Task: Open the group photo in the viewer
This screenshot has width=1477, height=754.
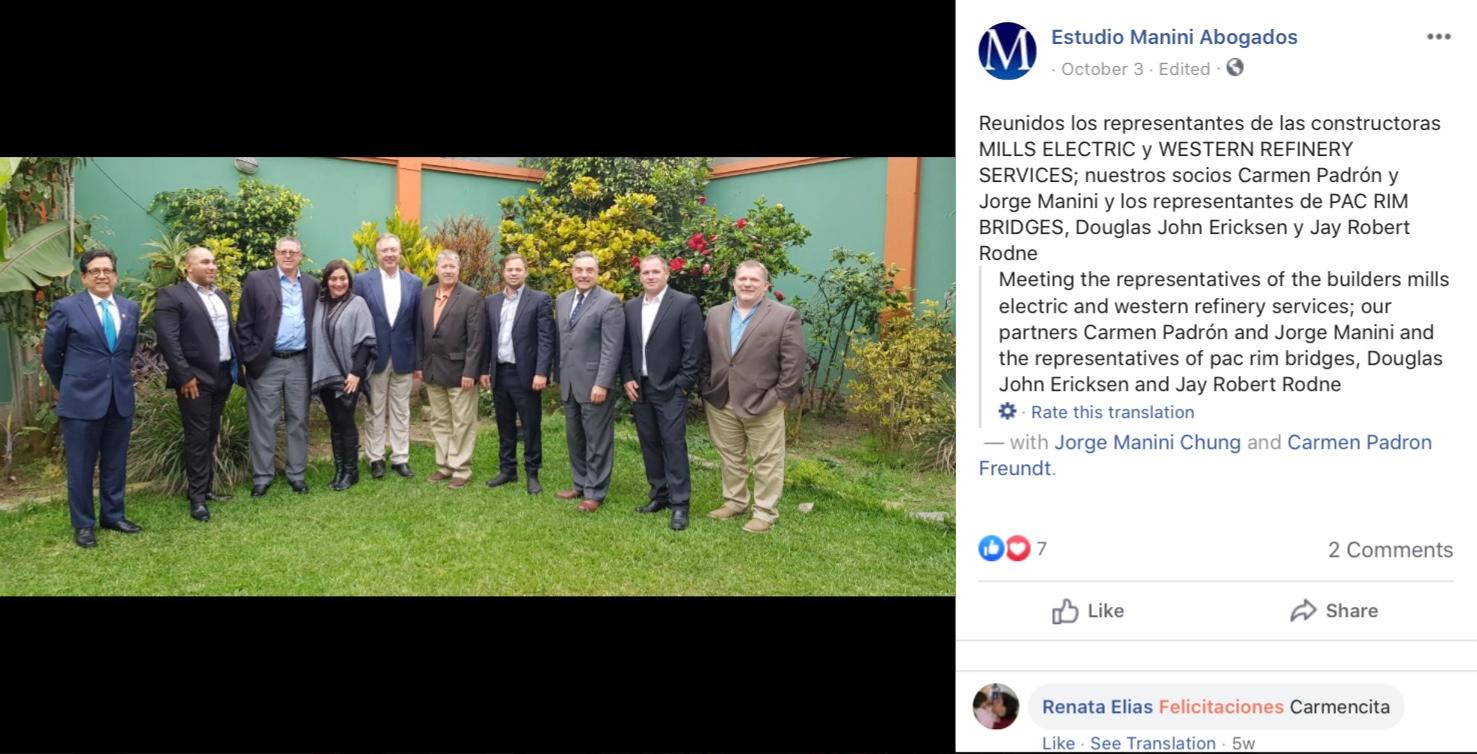Action: point(477,377)
